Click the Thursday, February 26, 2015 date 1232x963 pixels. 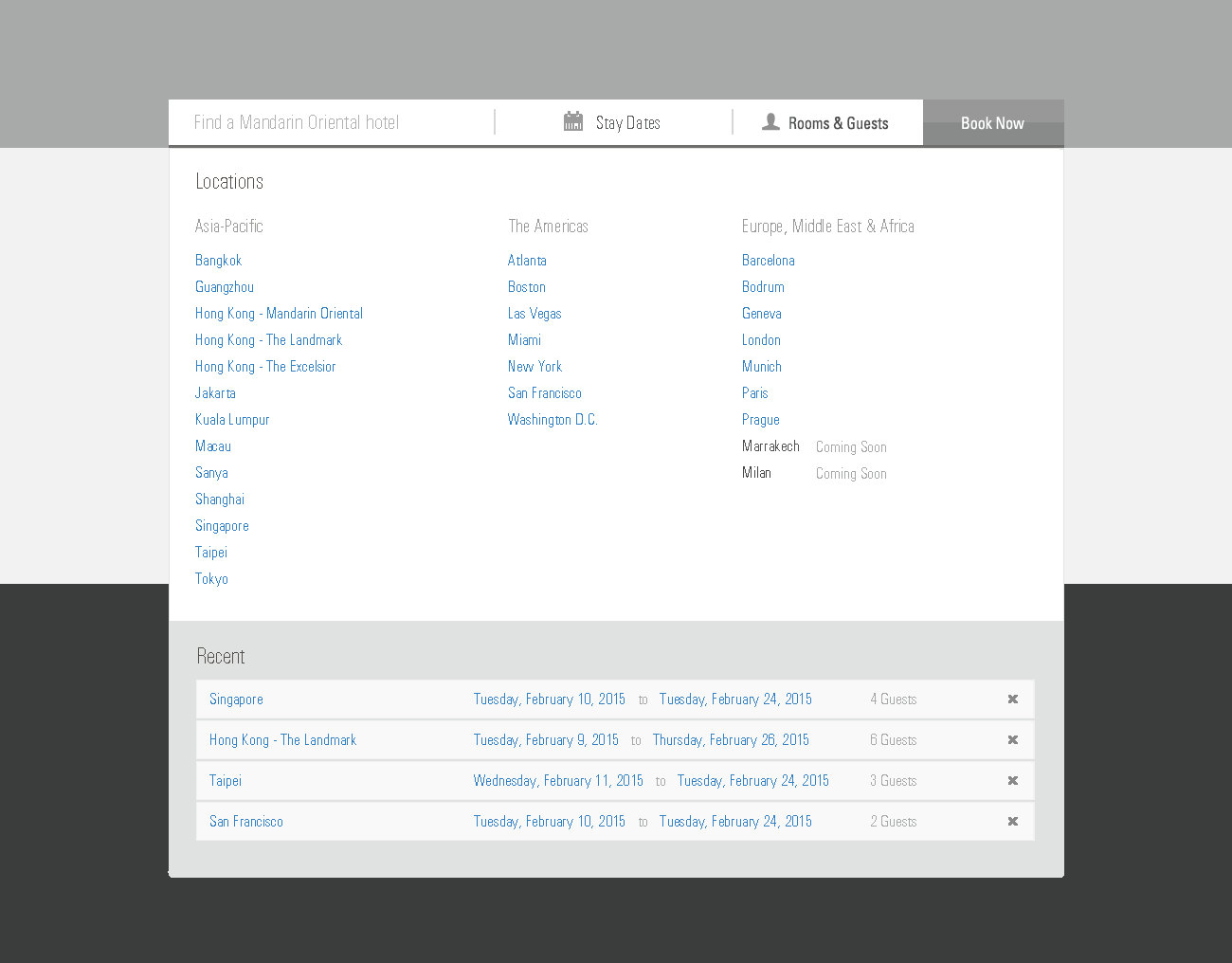coord(731,740)
